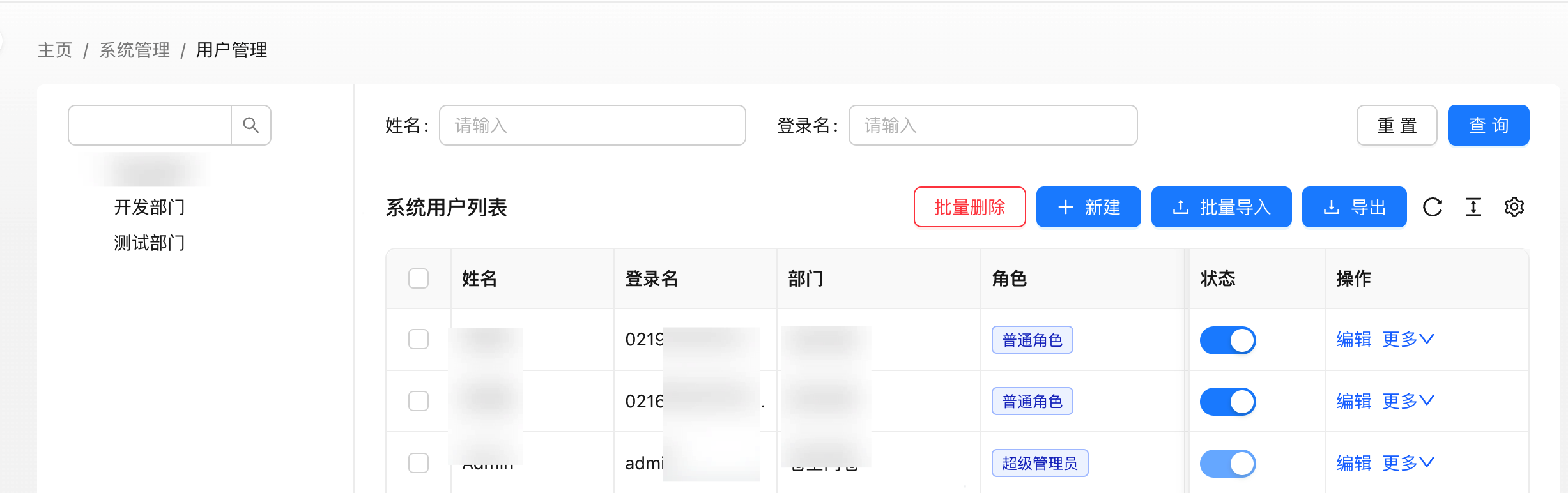Expand 更多 dropdown in second row
Image resolution: width=1568 pixels, height=493 pixels.
point(1408,401)
